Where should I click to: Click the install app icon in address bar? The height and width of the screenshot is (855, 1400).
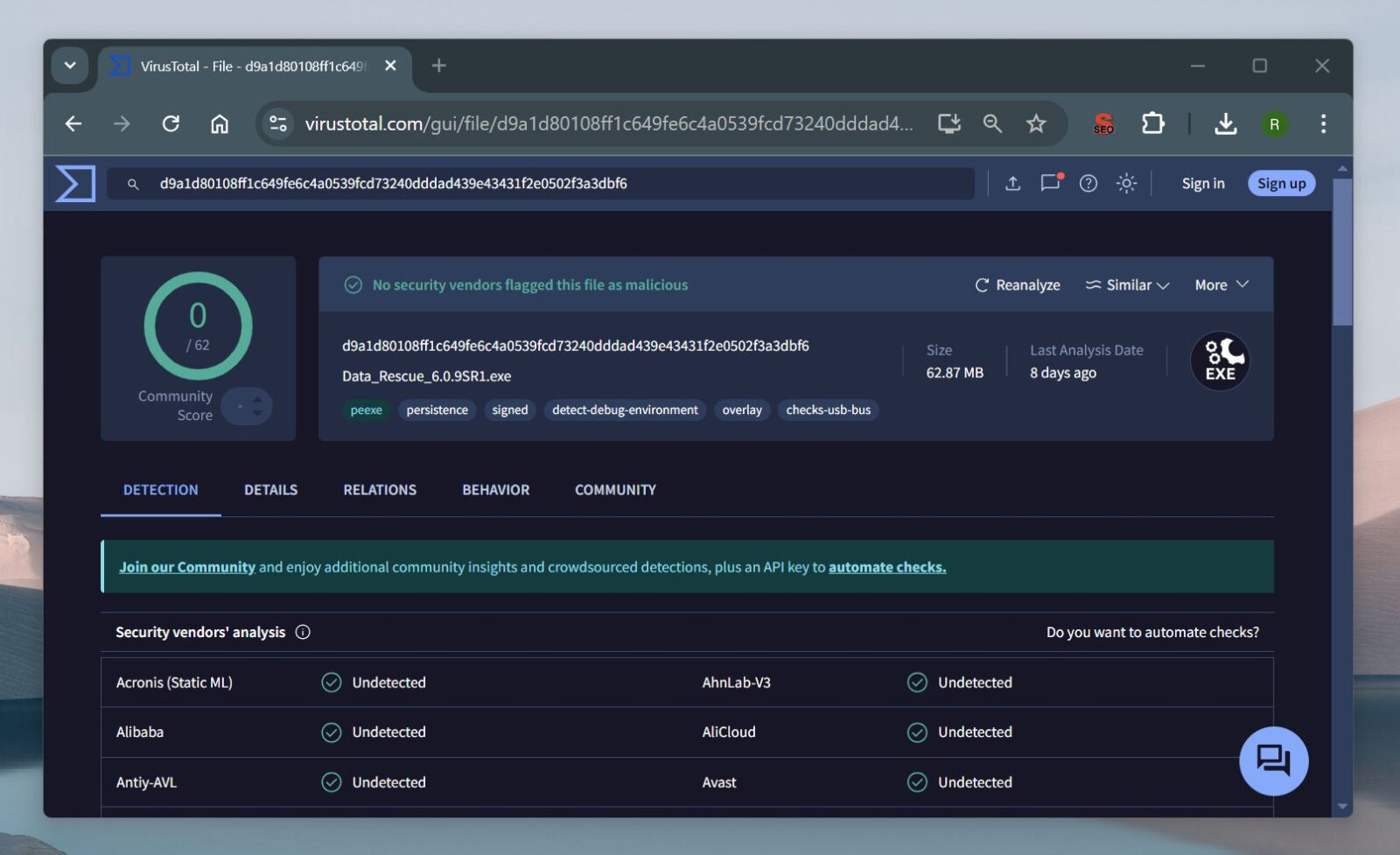point(949,124)
